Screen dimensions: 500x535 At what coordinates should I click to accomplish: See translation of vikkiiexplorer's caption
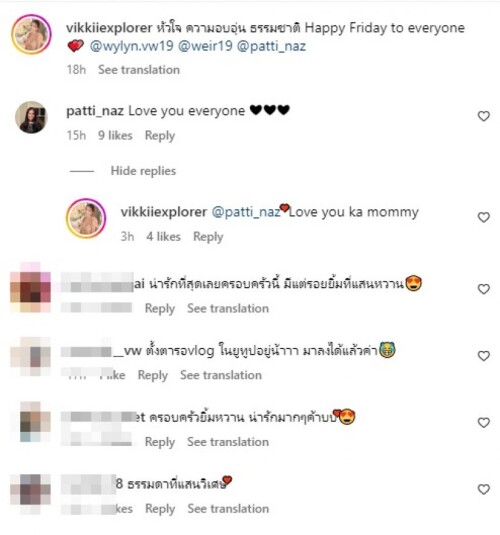coord(139,70)
